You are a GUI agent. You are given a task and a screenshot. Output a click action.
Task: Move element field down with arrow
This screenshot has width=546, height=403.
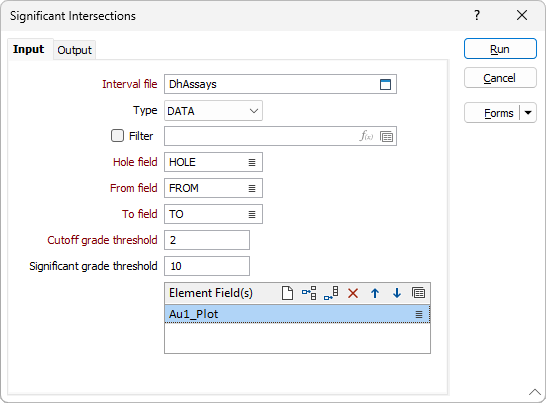tap(397, 293)
